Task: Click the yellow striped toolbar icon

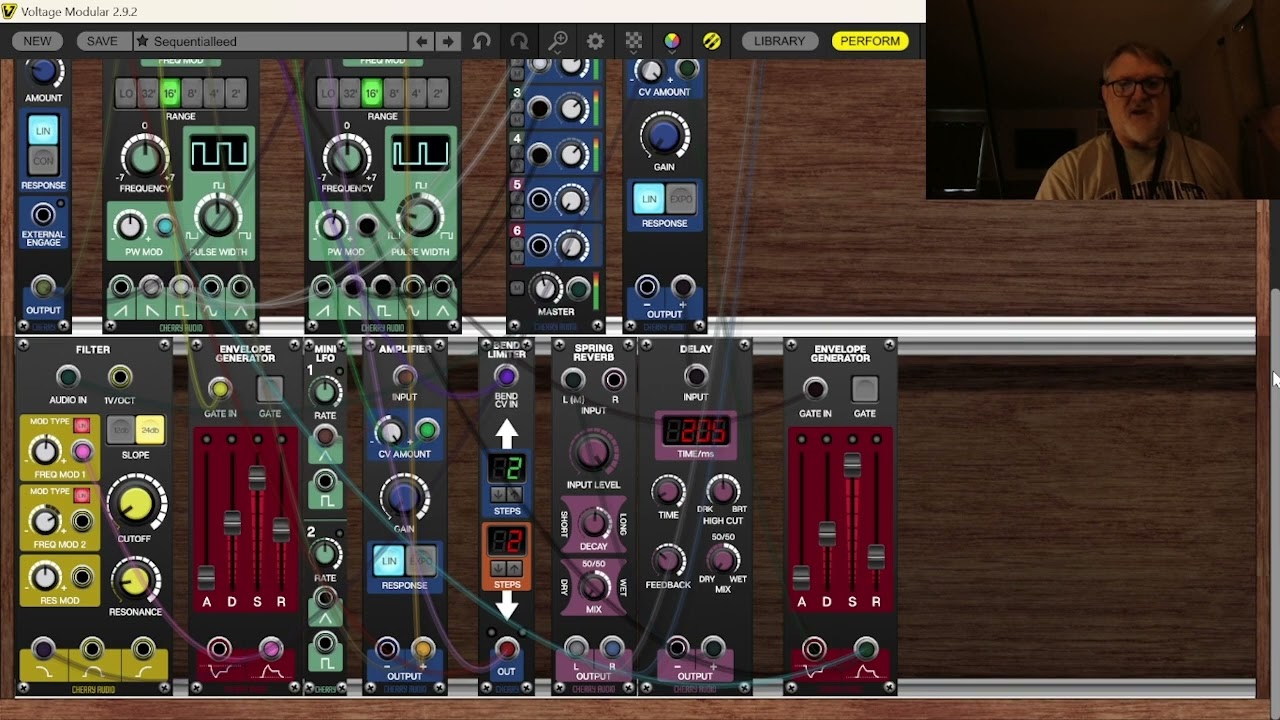Action: click(x=711, y=41)
